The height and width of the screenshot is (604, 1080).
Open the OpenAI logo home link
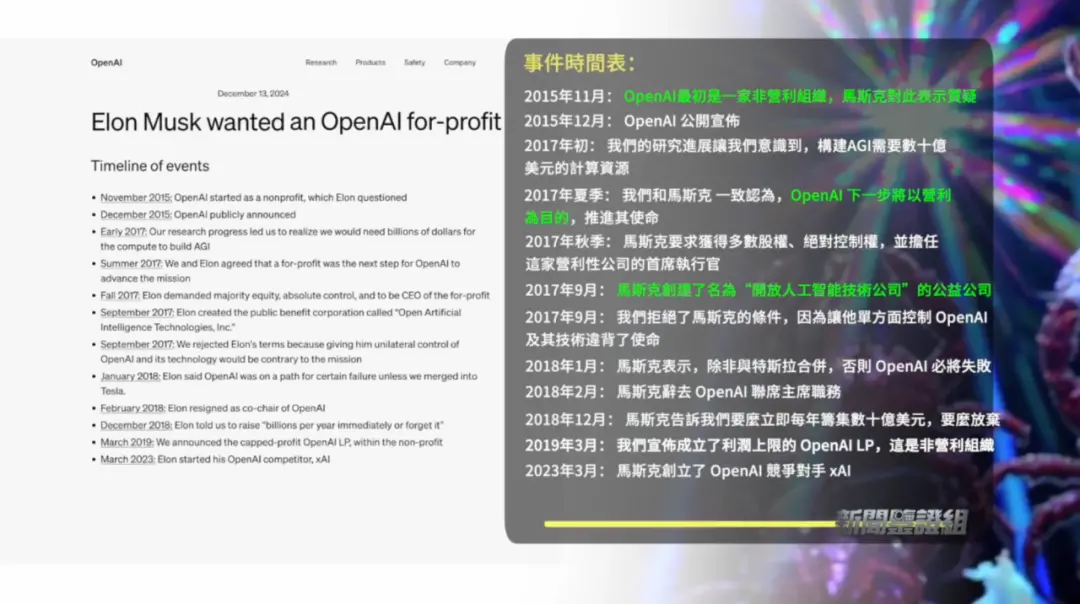point(106,63)
